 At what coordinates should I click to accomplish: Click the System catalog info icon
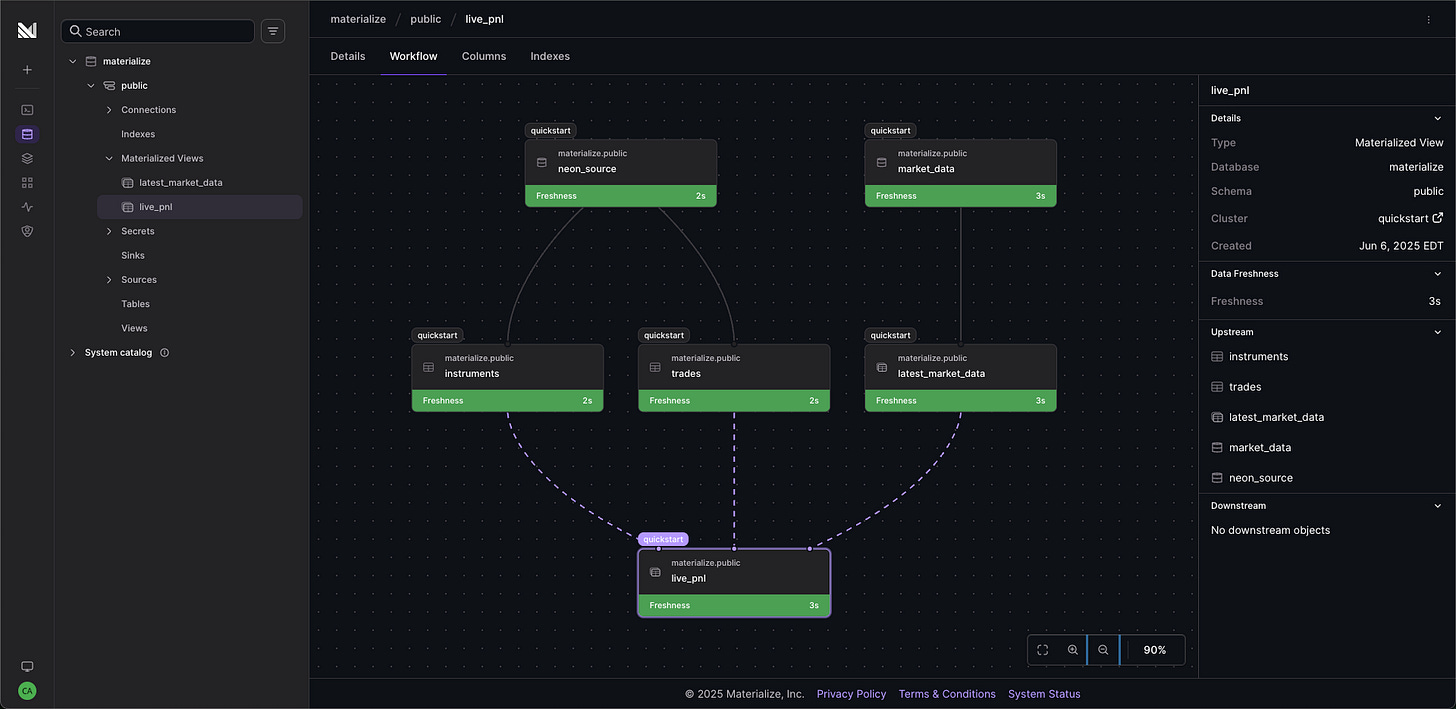[x=165, y=353]
